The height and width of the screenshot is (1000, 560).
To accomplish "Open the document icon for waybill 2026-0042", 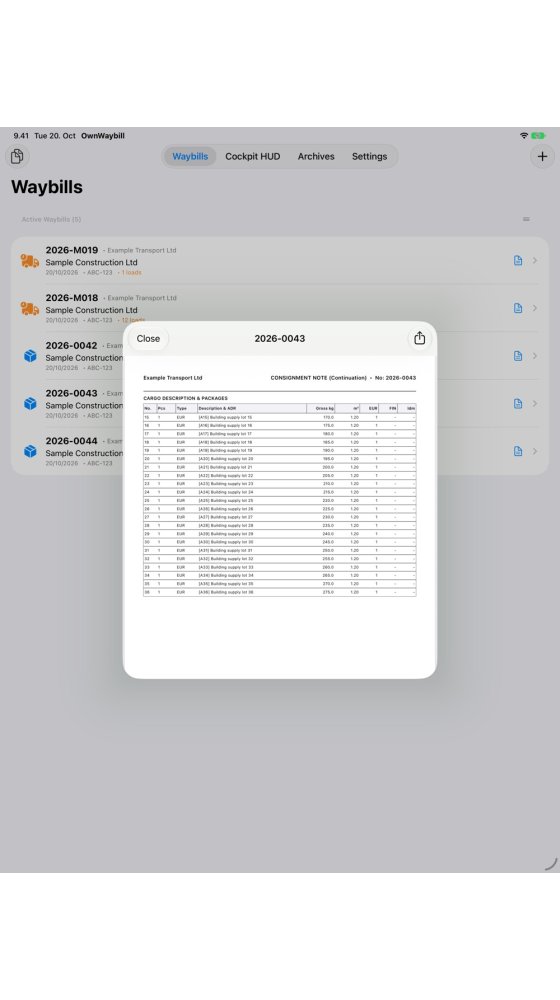I will pos(518,356).
